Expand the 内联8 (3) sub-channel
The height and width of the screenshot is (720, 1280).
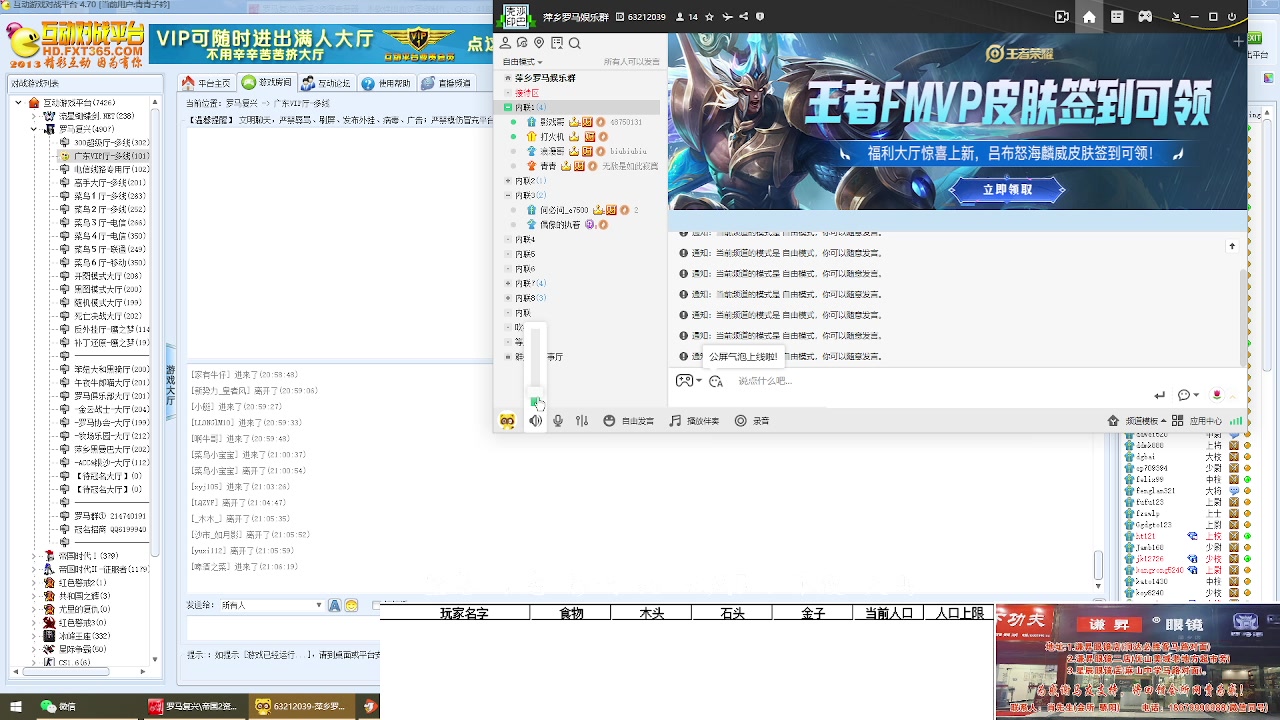pos(508,298)
